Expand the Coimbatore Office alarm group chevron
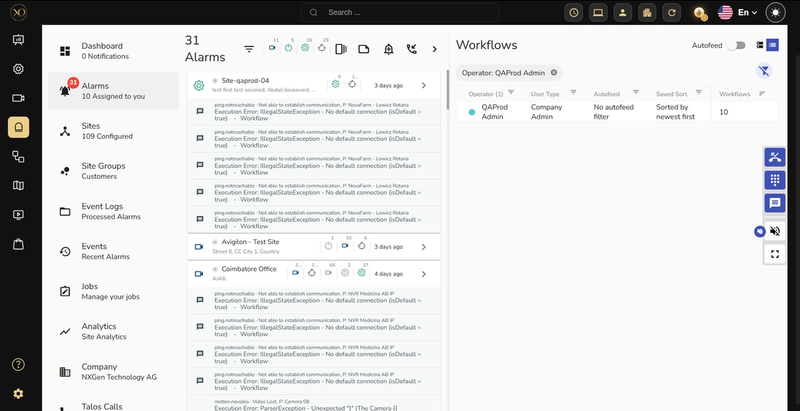The width and height of the screenshot is (800, 411). pos(423,273)
